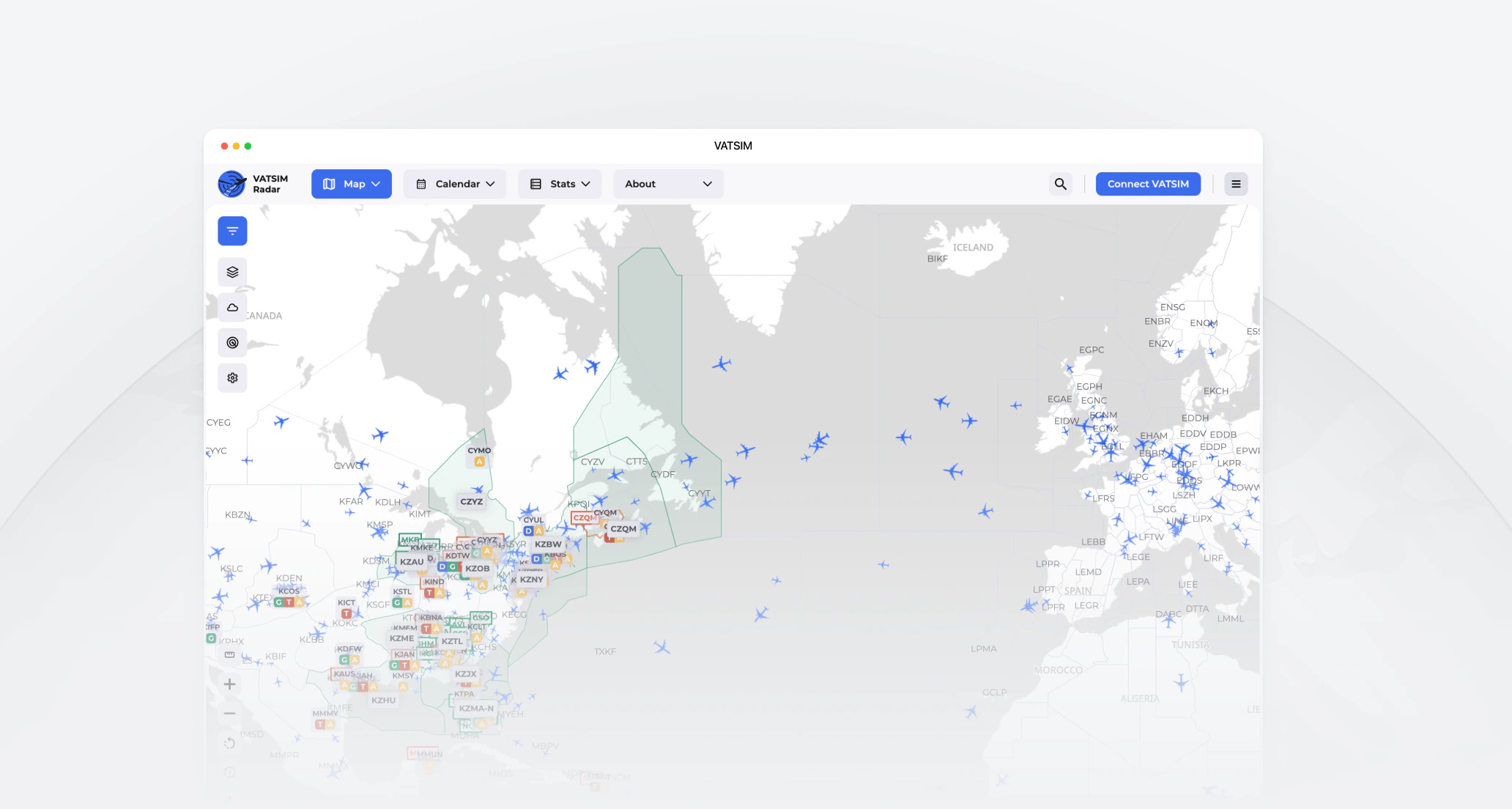Click the CYUL delivery D badge
Screen dimensions: 1512x809
point(528,531)
